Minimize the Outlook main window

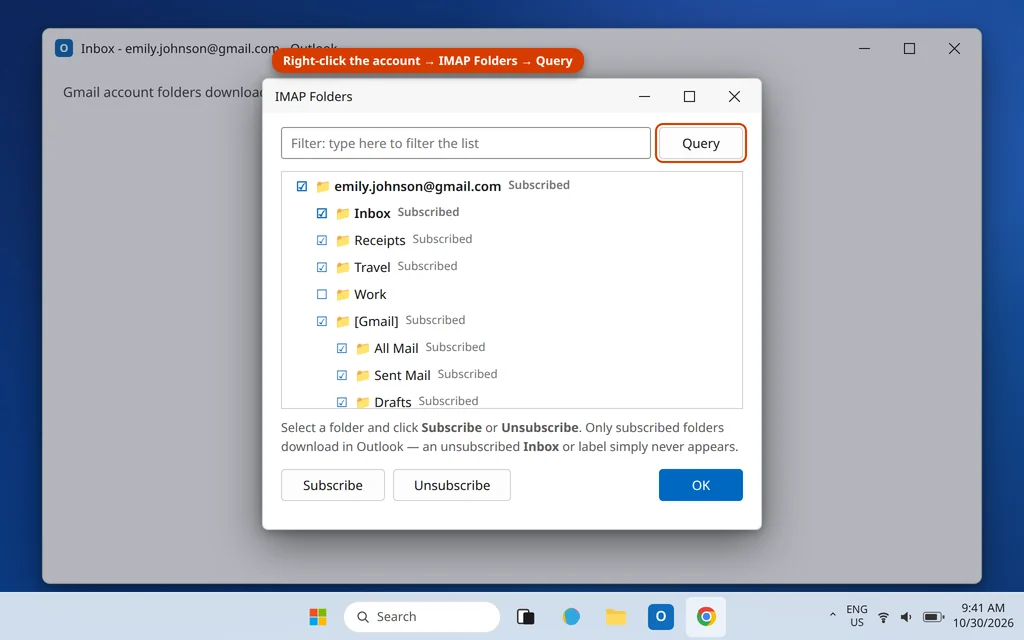[864, 48]
